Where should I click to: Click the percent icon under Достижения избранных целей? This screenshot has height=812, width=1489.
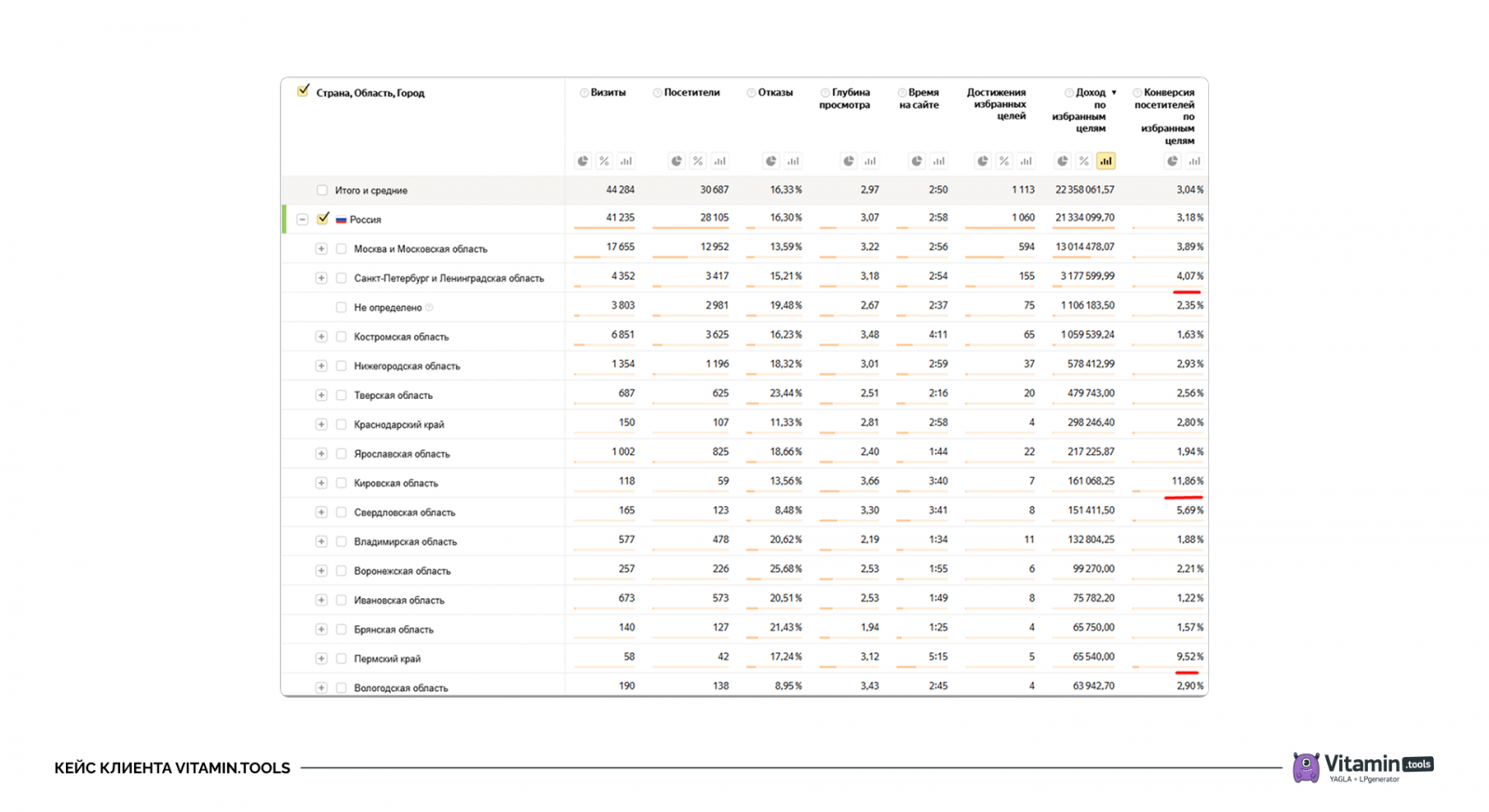[x=1004, y=161]
